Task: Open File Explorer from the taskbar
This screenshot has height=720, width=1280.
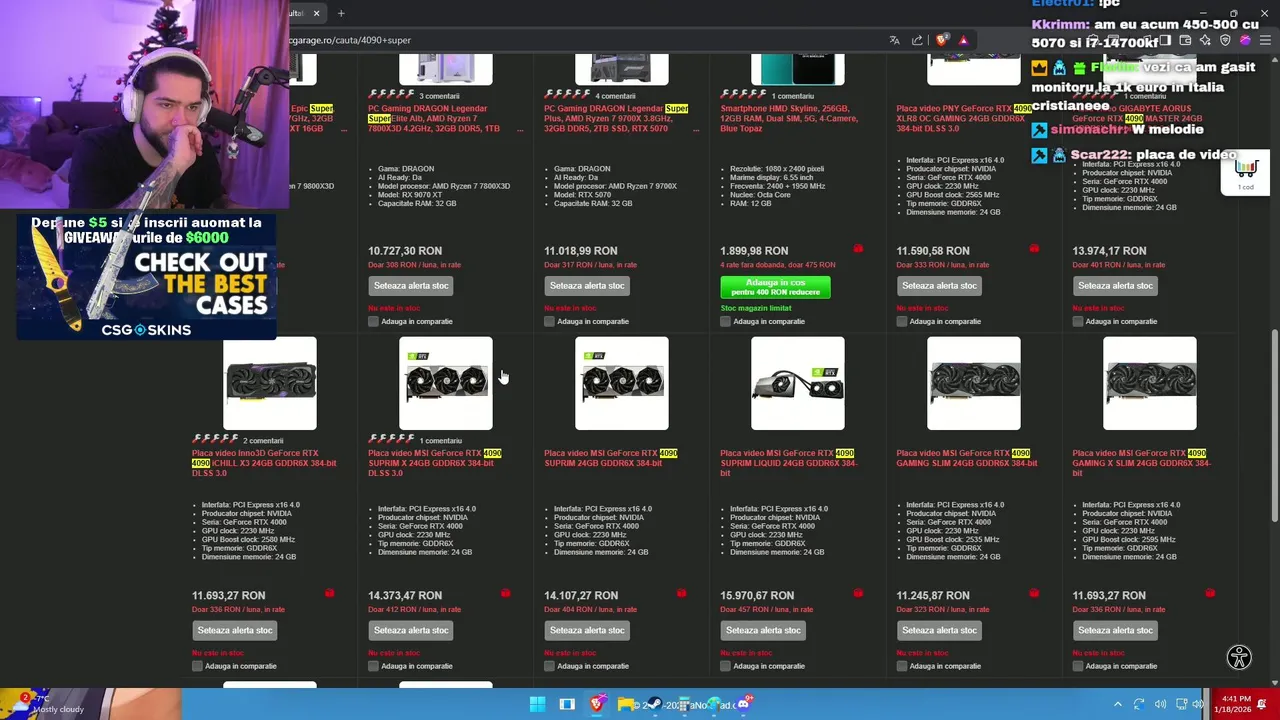Action: click(626, 704)
